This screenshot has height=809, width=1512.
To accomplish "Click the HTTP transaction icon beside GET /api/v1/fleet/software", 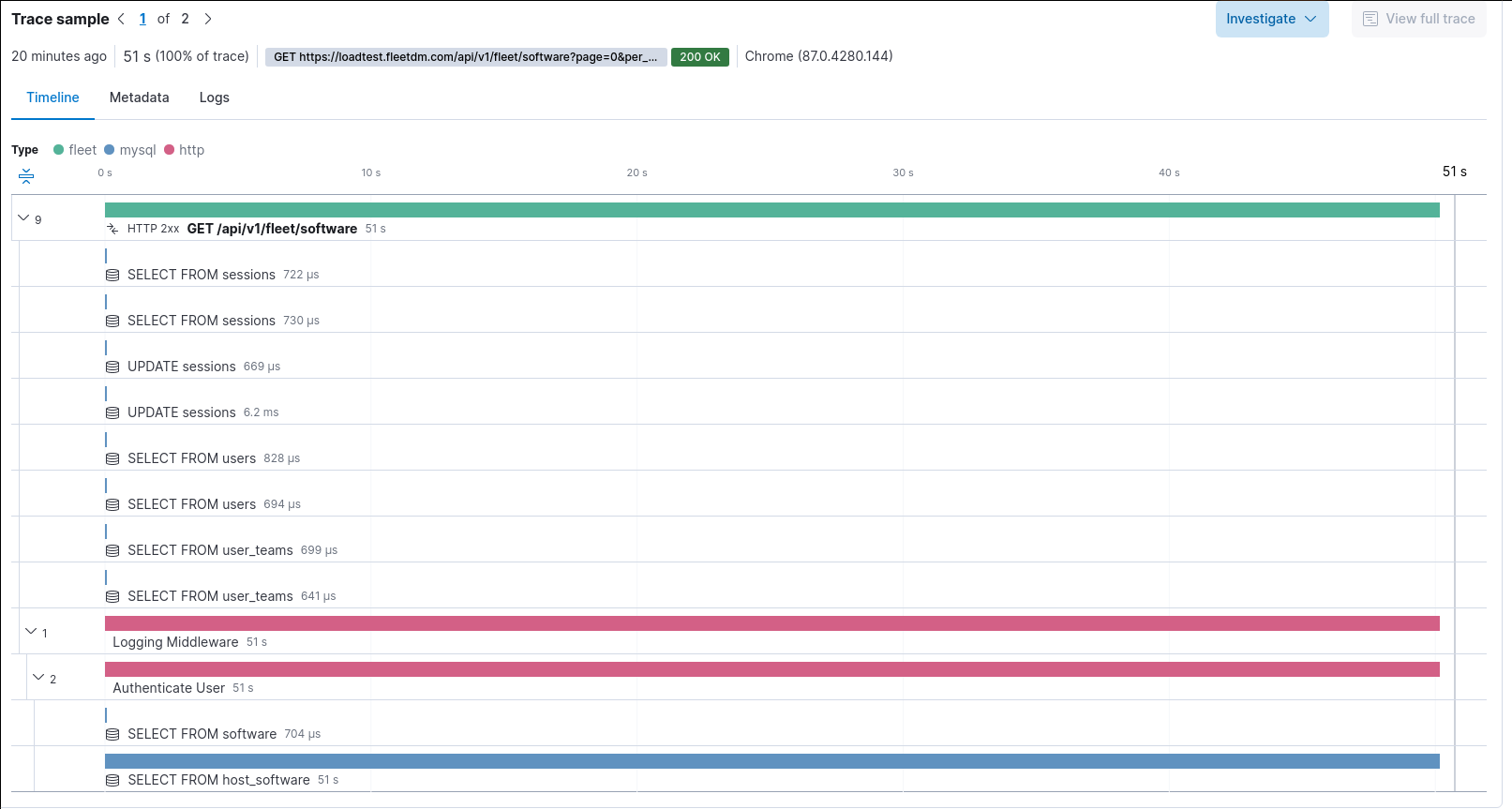I will [x=112, y=229].
